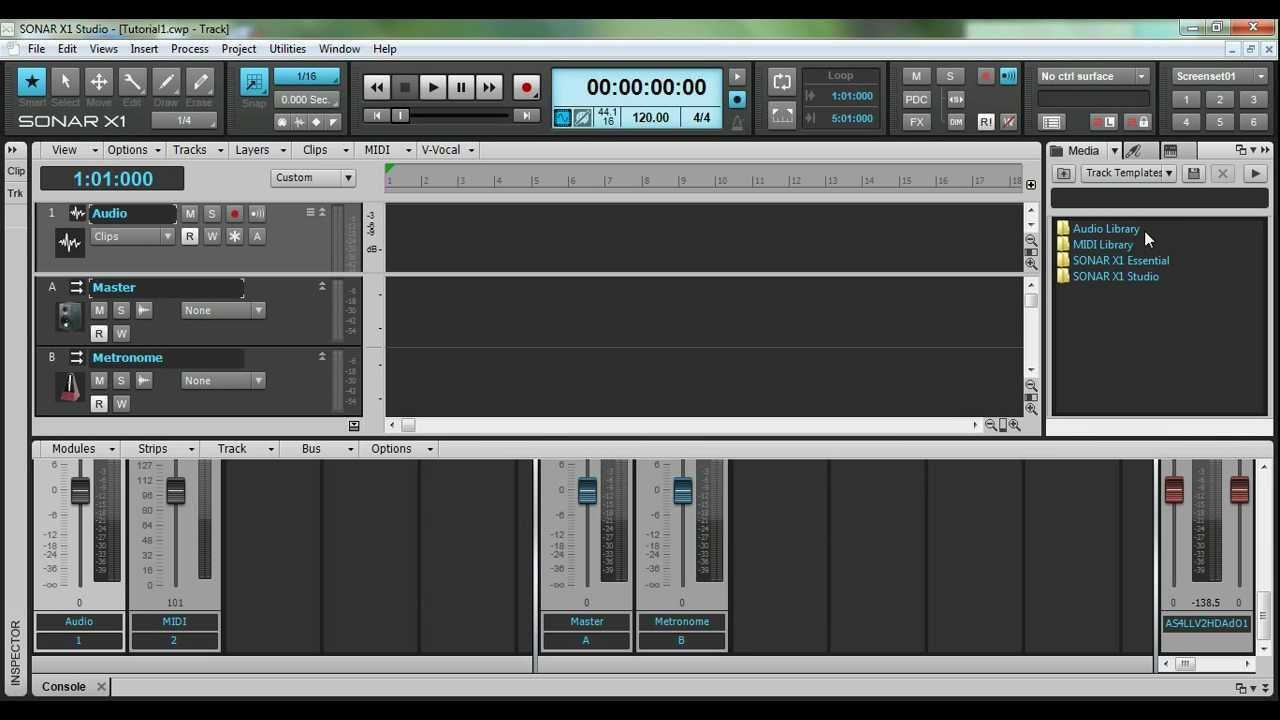1280x720 pixels.
Task: Arm the Audio track for recording
Action: click(234, 214)
